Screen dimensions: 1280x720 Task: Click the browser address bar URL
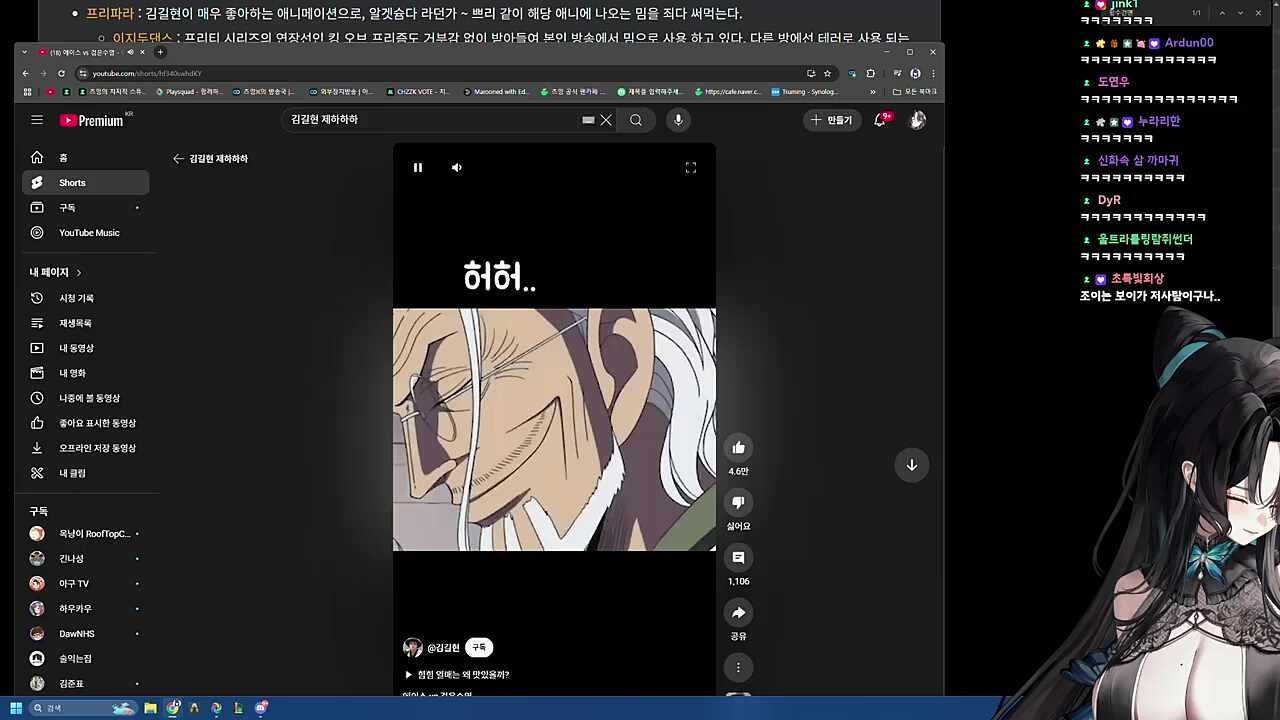(147, 73)
